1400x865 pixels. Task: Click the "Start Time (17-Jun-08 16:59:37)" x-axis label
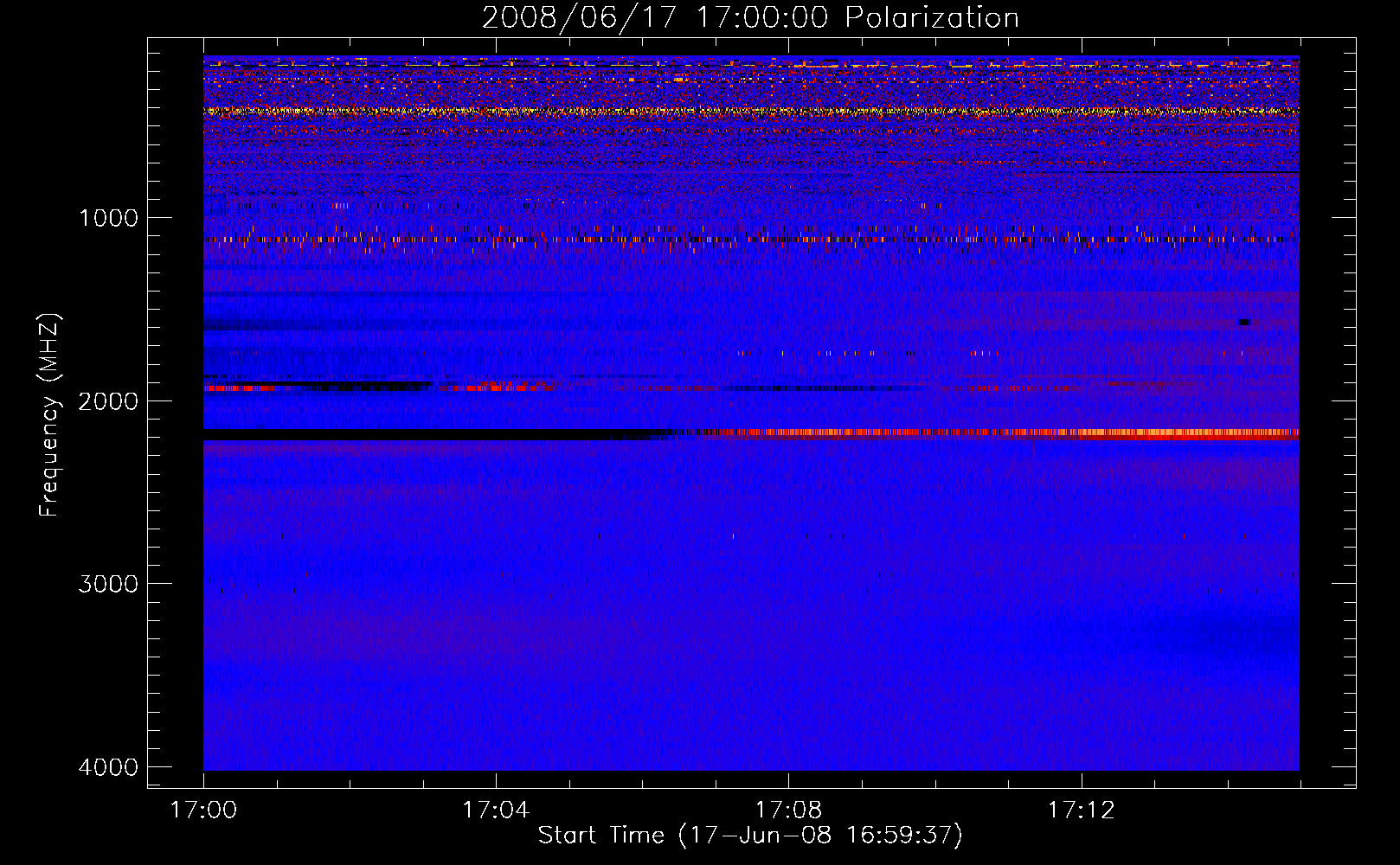750,836
